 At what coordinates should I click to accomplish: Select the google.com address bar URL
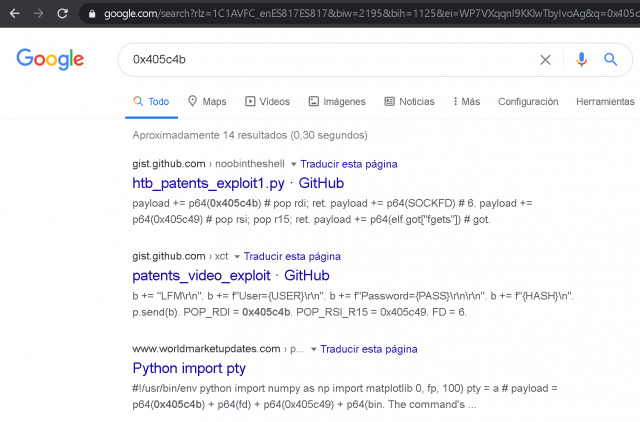(371, 13)
